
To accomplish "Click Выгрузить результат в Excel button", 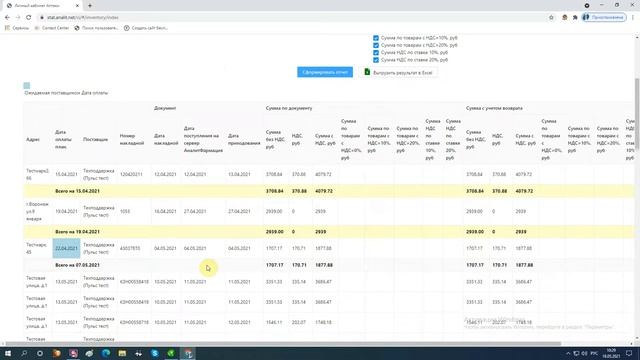I will [398, 72].
